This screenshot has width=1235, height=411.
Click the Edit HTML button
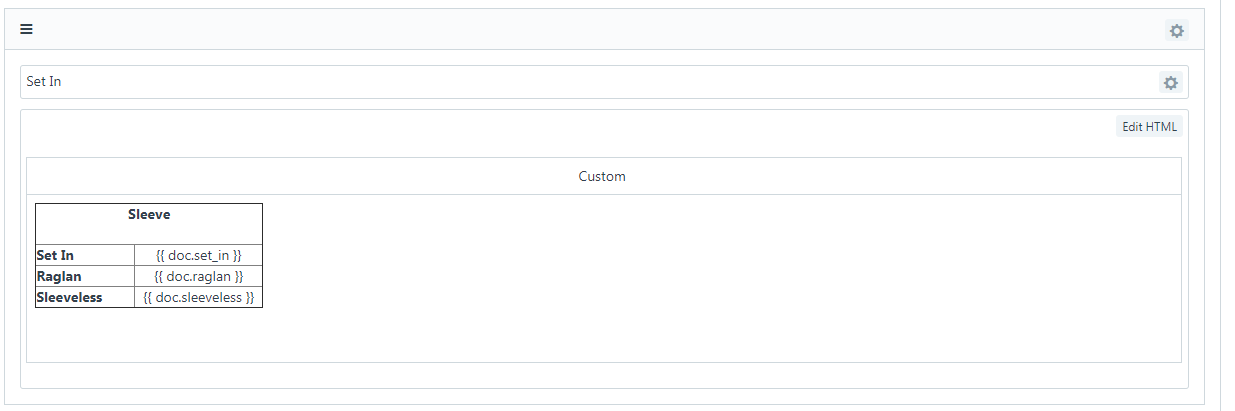click(x=1150, y=127)
